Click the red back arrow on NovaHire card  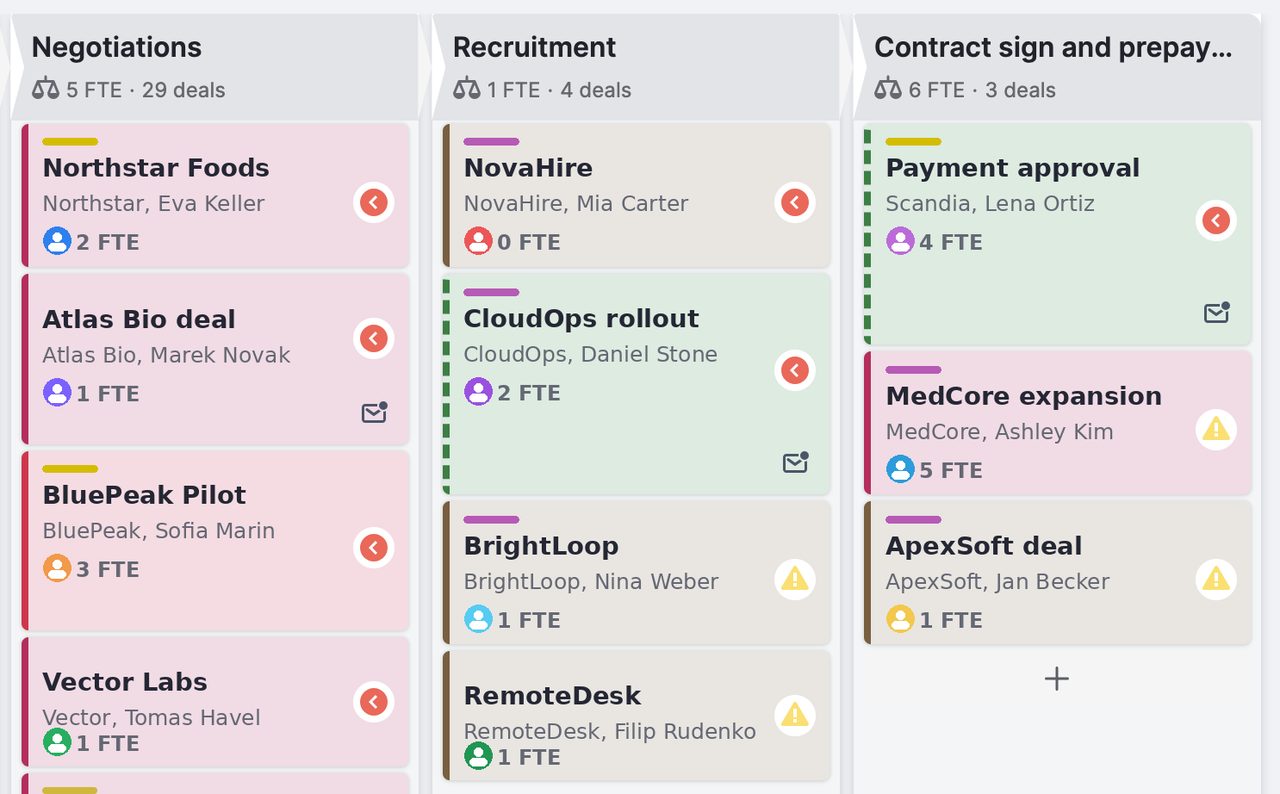[x=795, y=203]
